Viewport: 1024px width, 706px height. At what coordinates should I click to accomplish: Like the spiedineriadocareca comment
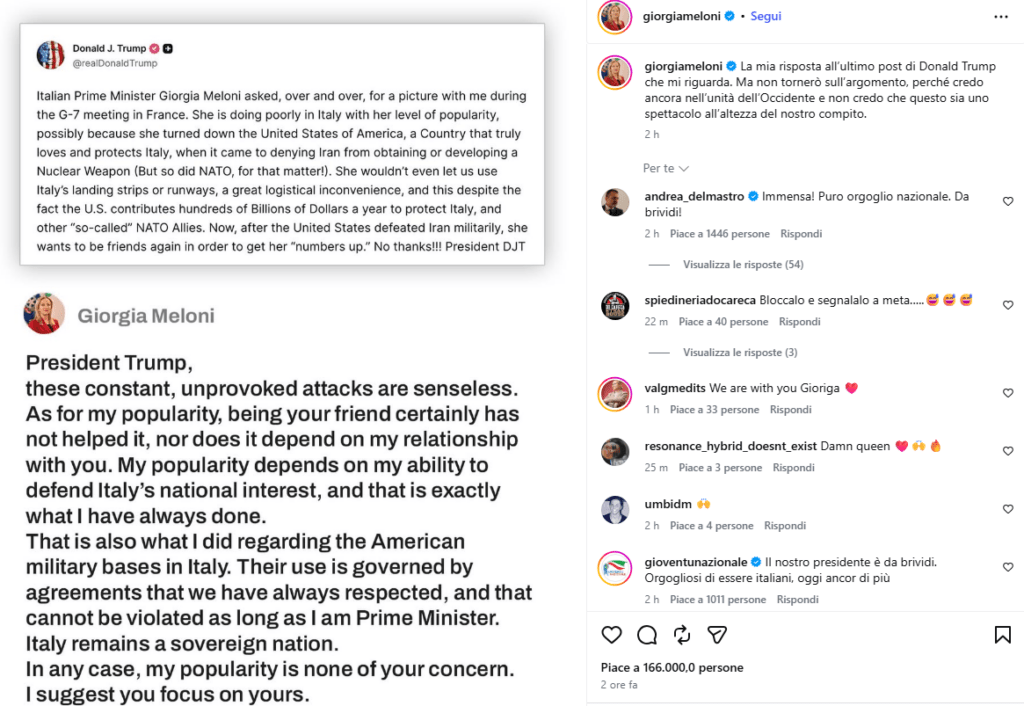click(x=1008, y=305)
